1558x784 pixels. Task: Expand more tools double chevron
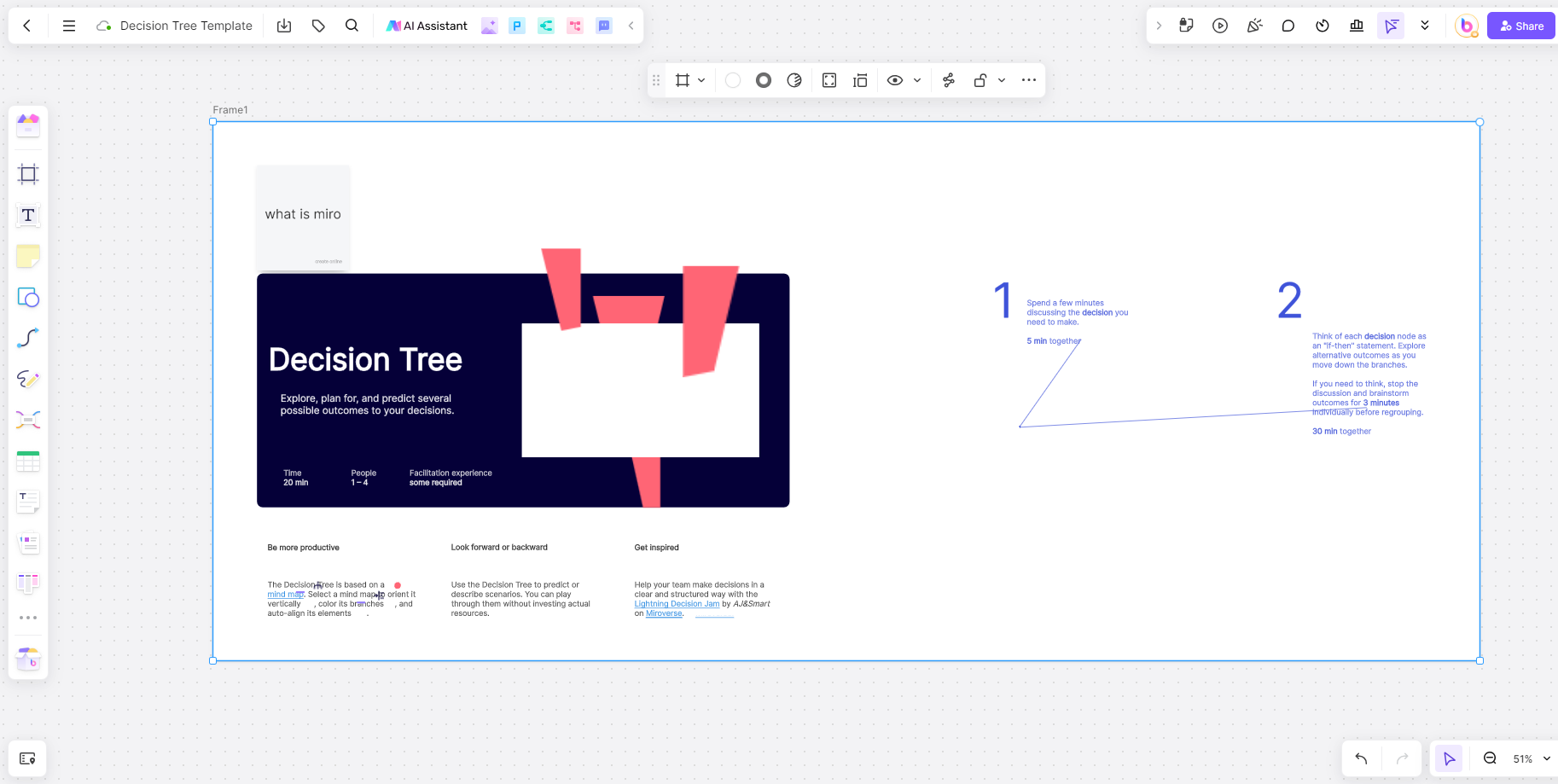tap(1425, 26)
